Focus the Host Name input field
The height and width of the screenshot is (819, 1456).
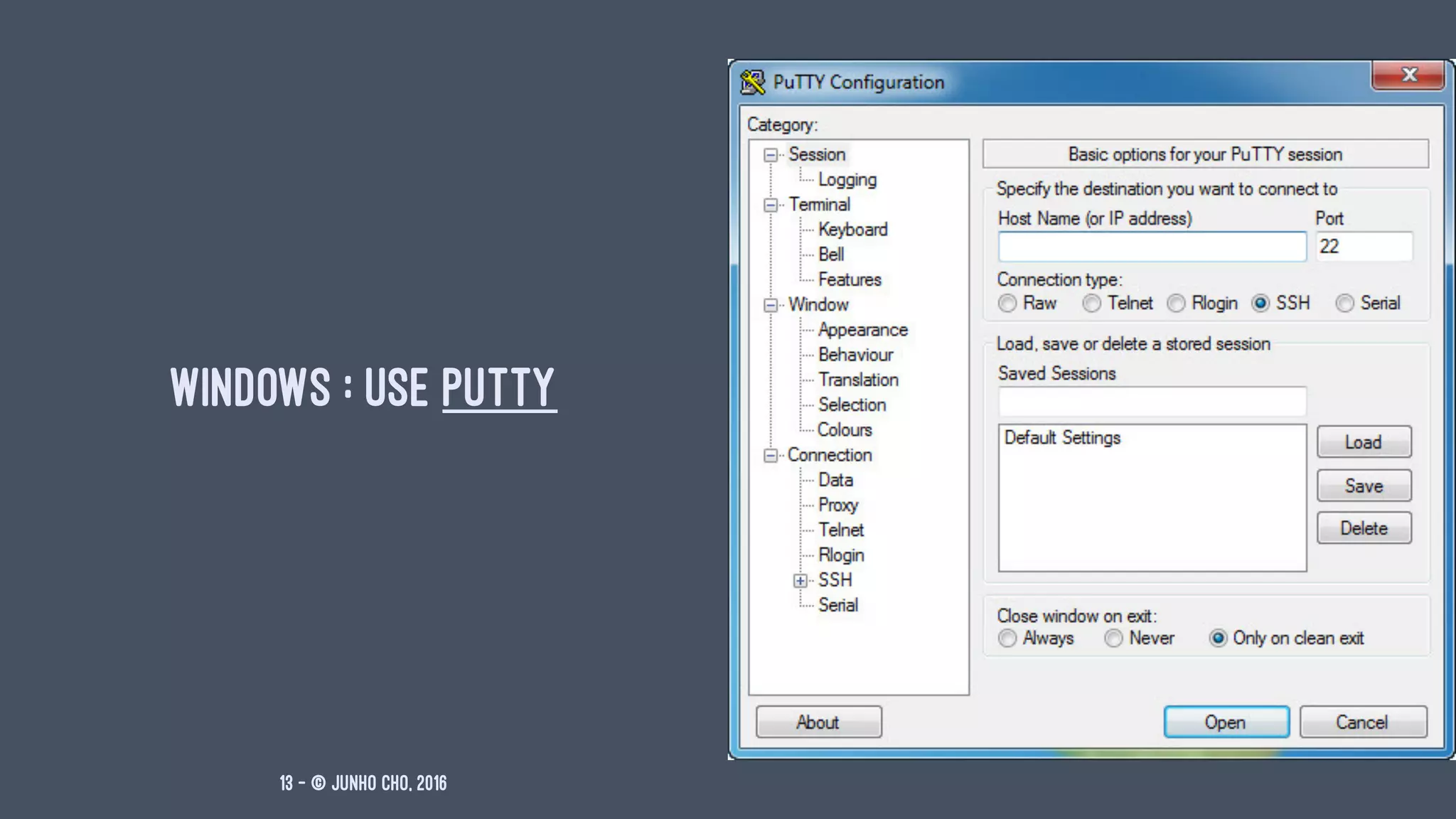click(1152, 247)
